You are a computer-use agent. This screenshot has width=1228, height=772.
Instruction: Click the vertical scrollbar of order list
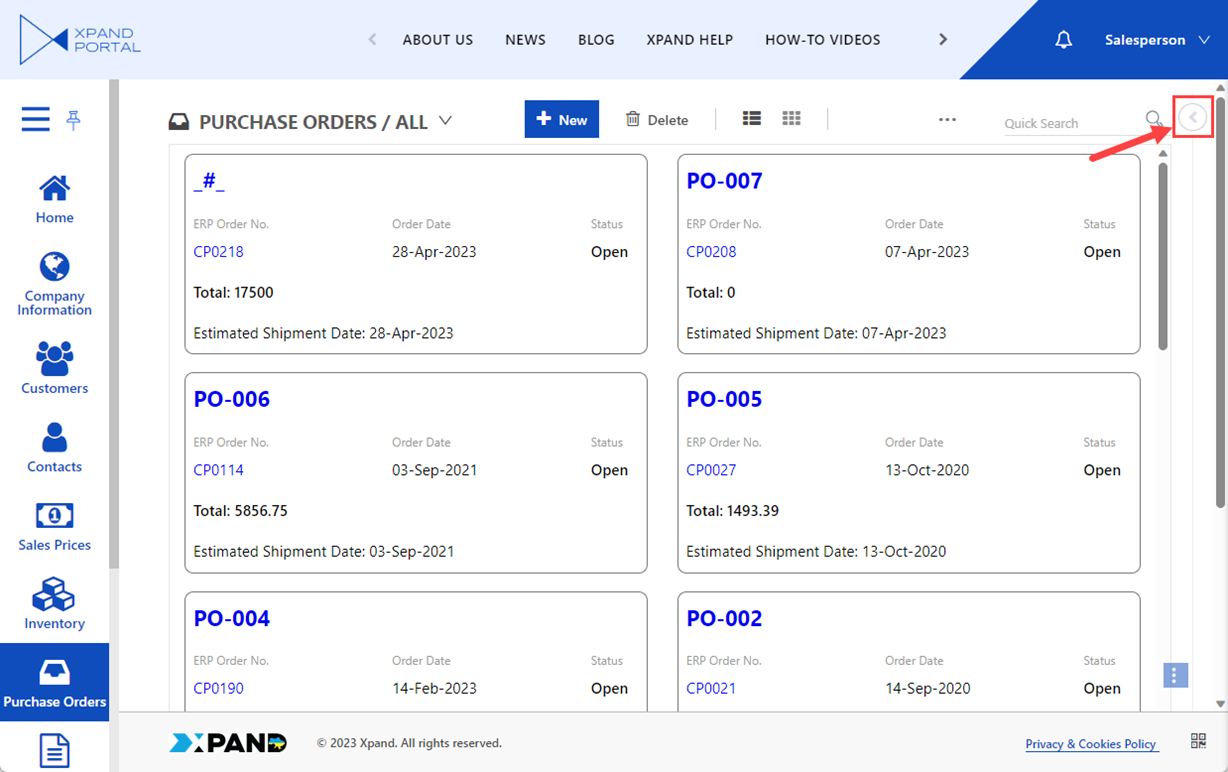pos(1163,255)
